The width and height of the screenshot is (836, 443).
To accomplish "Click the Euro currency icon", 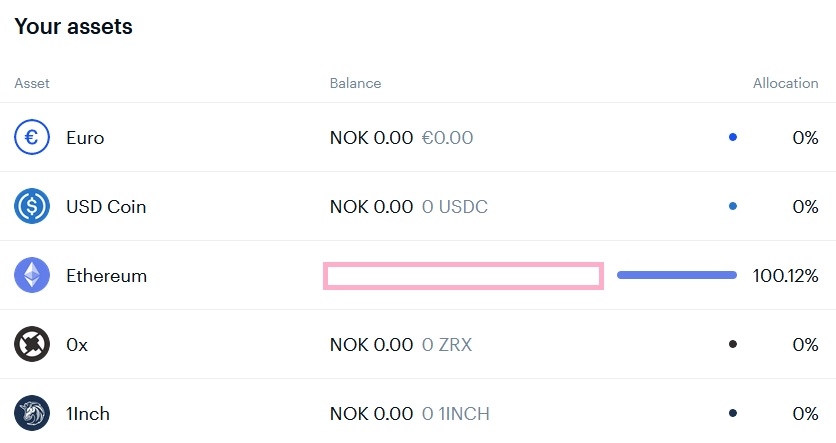I will [x=32, y=137].
